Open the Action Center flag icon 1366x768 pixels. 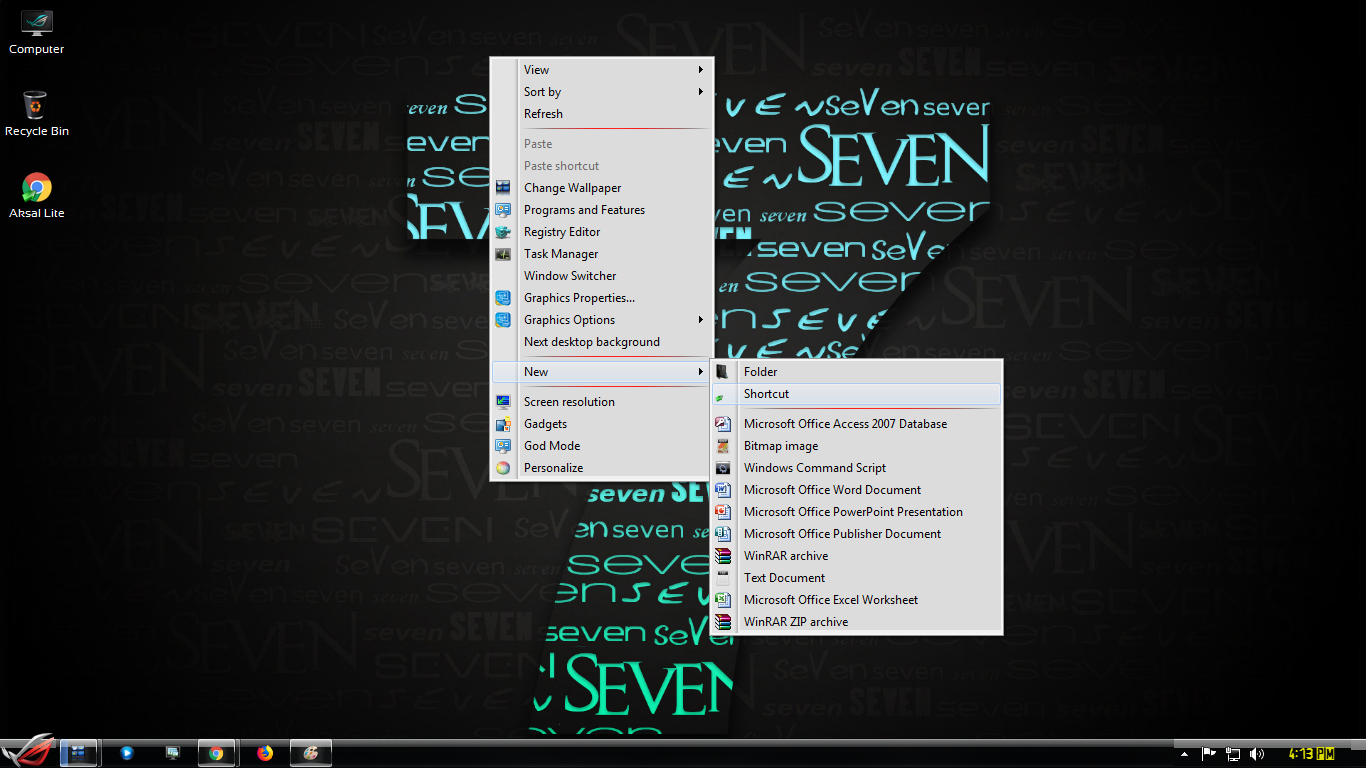pos(1208,753)
